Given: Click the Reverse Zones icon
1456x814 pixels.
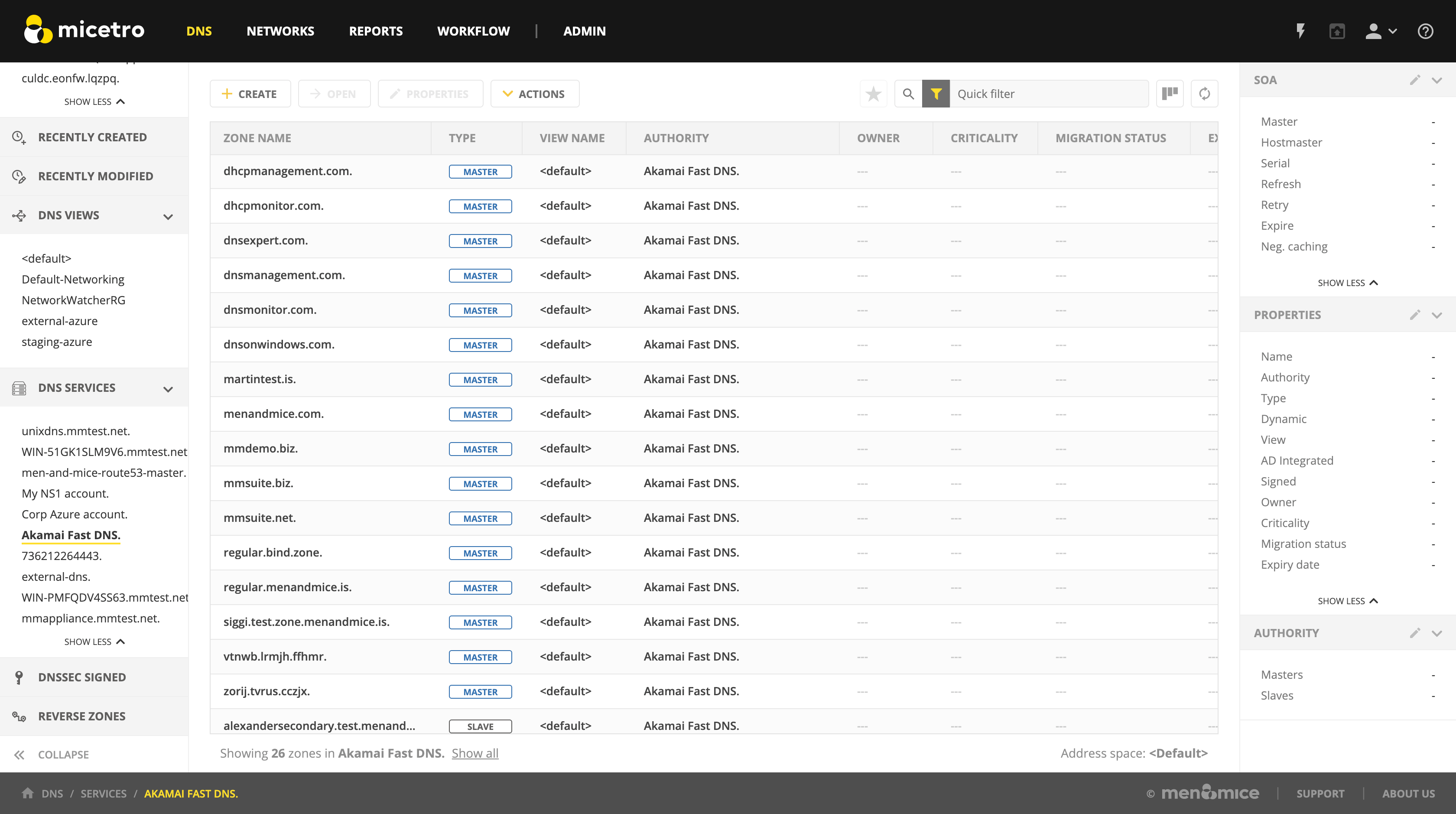Looking at the screenshot, I should pyautogui.click(x=19, y=716).
